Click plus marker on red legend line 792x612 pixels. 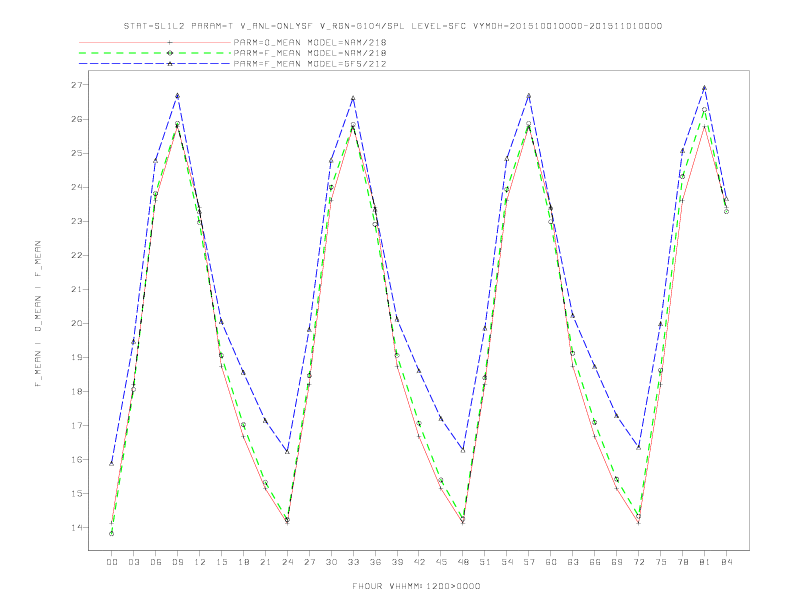click(x=170, y=42)
